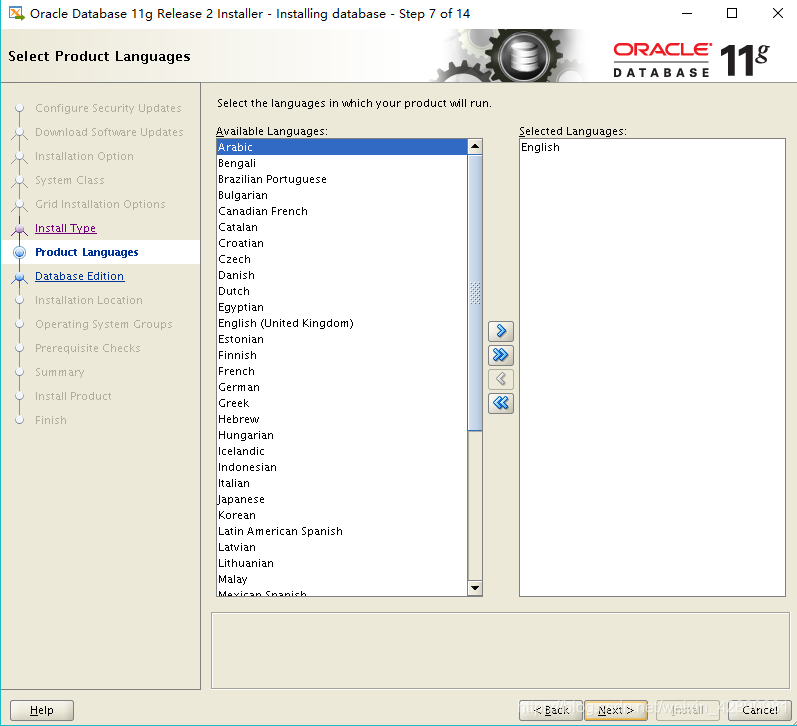Viewport: 797px width, 726px height.
Task: Select Brazilian Portuguese in the list
Action: pyautogui.click(x=342, y=179)
